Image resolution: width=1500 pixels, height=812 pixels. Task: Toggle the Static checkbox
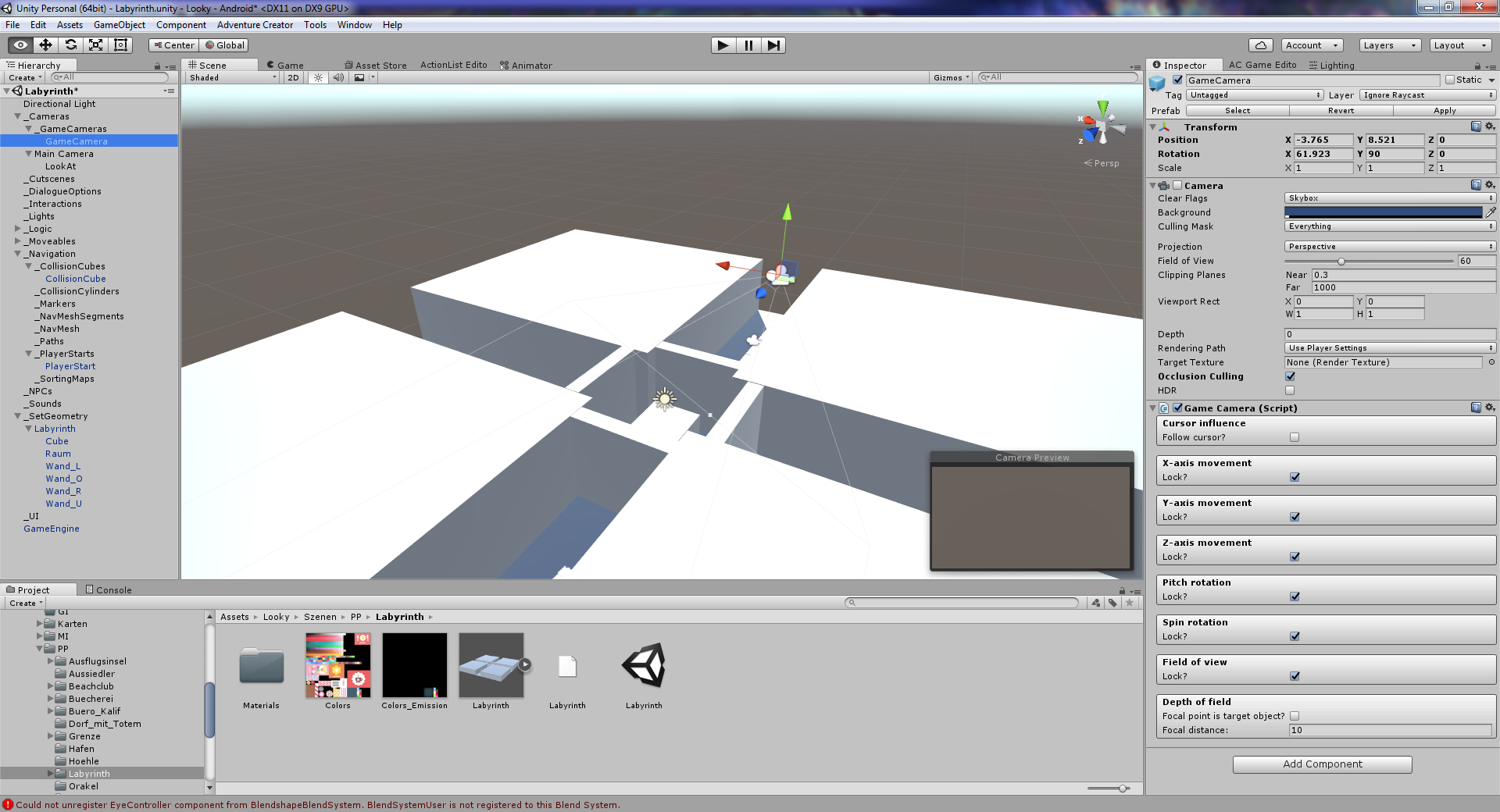(1450, 80)
